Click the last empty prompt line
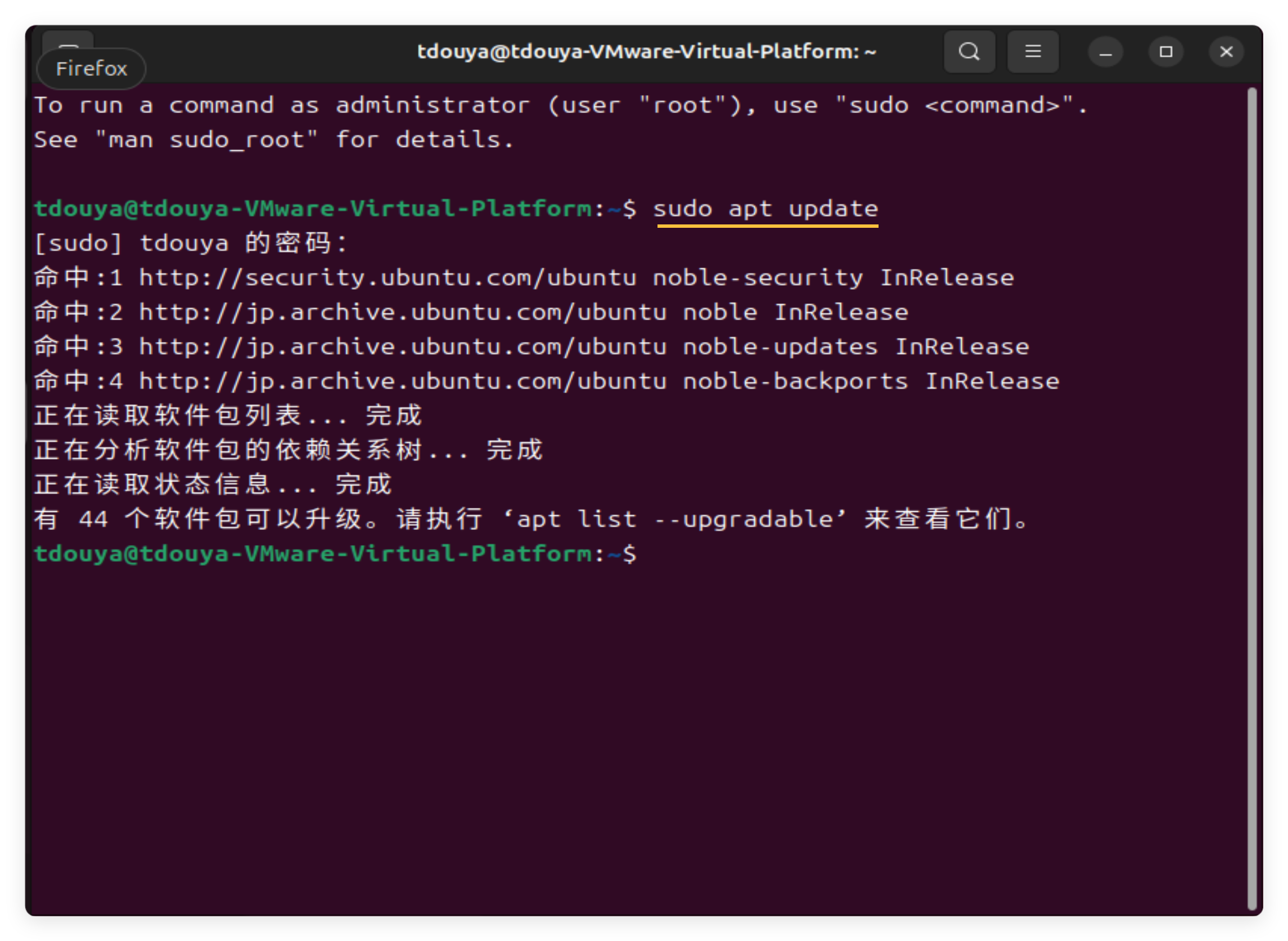Viewport: 1288px width, 941px height. [x=335, y=554]
